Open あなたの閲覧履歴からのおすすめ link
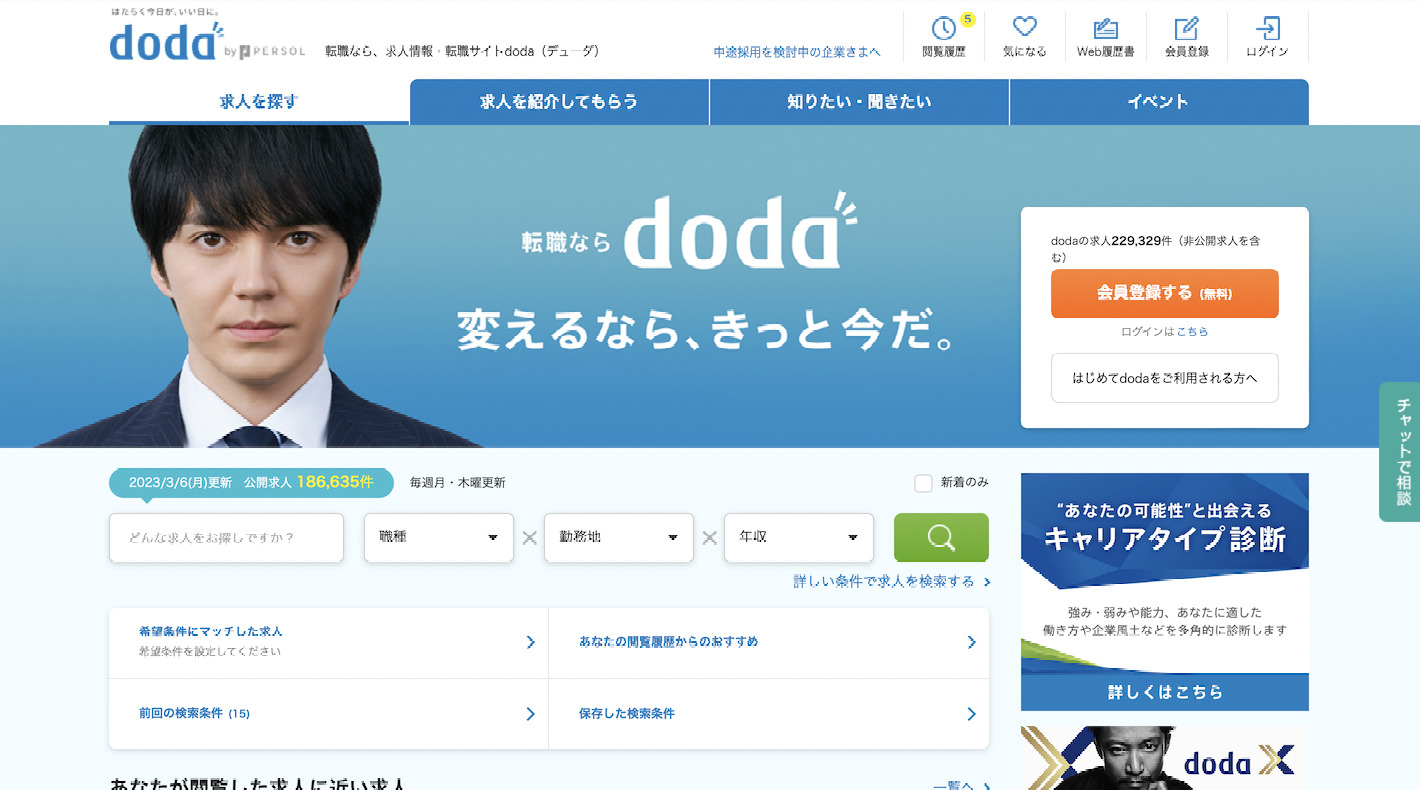 click(x=669, y=642)
